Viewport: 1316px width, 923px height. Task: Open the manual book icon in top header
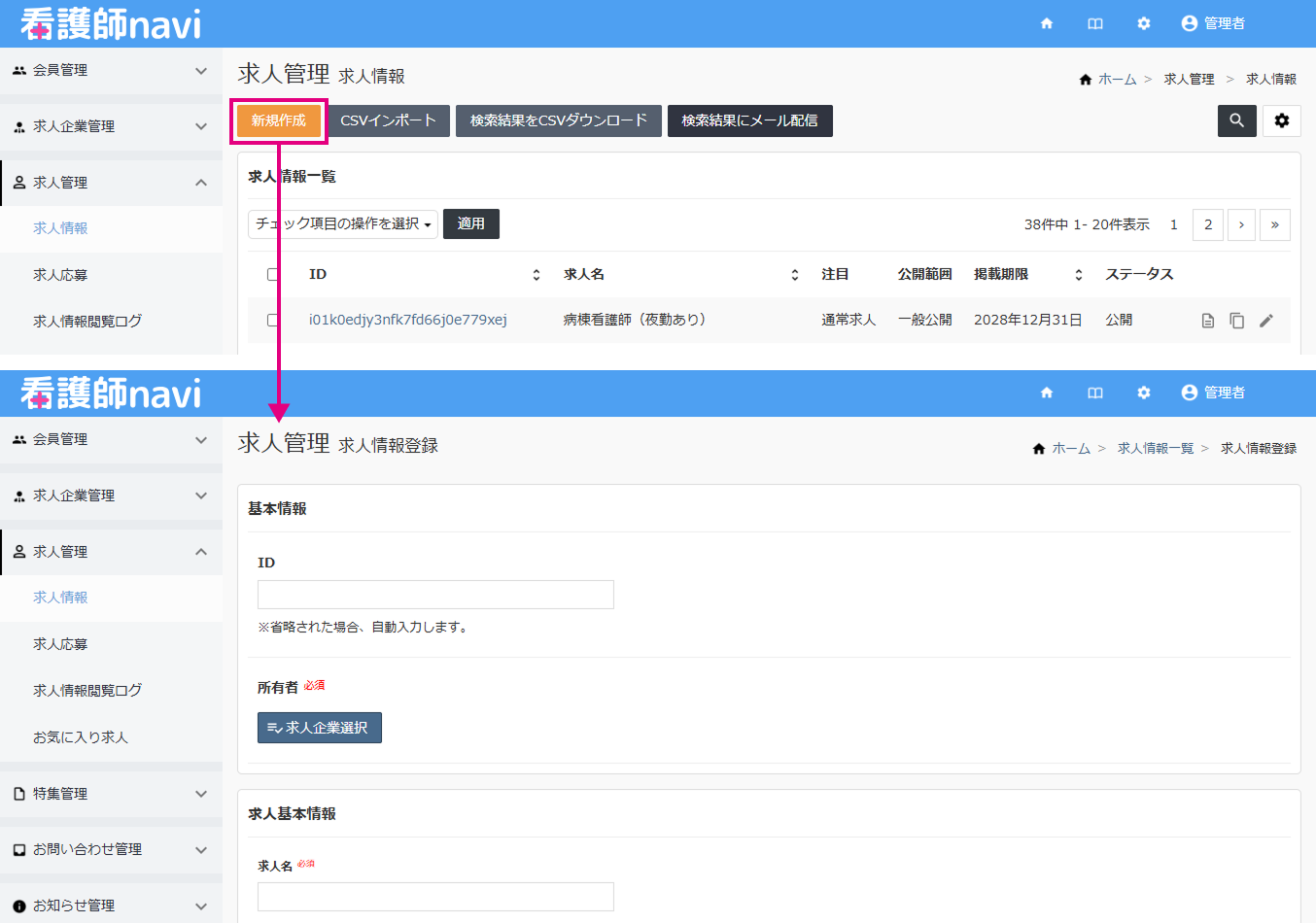click(1095, 23)
